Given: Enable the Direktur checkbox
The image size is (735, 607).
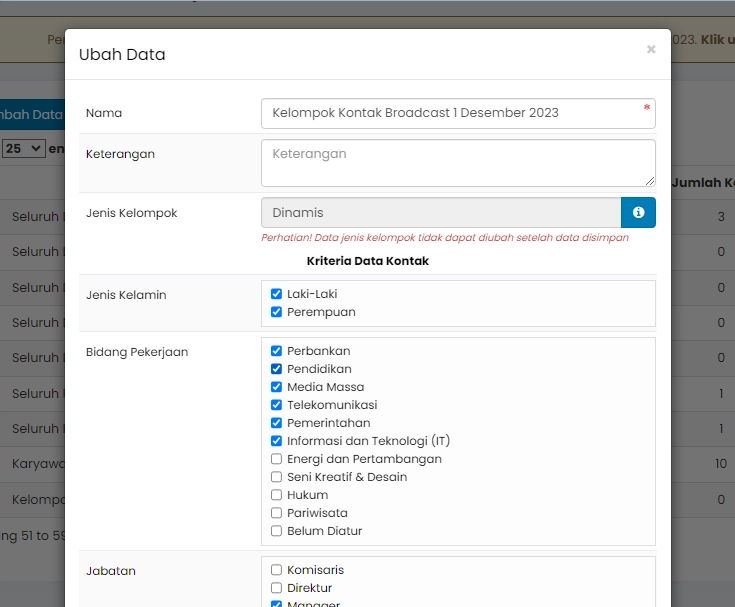Looking at the screenshot, I should click(277, 588).
